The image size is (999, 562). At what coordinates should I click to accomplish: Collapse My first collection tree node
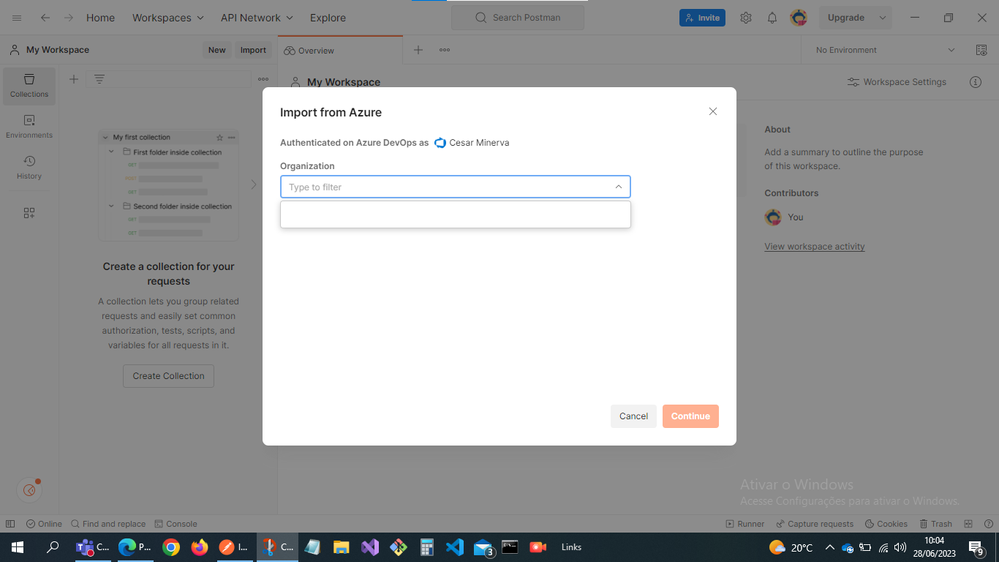(105, 137)
